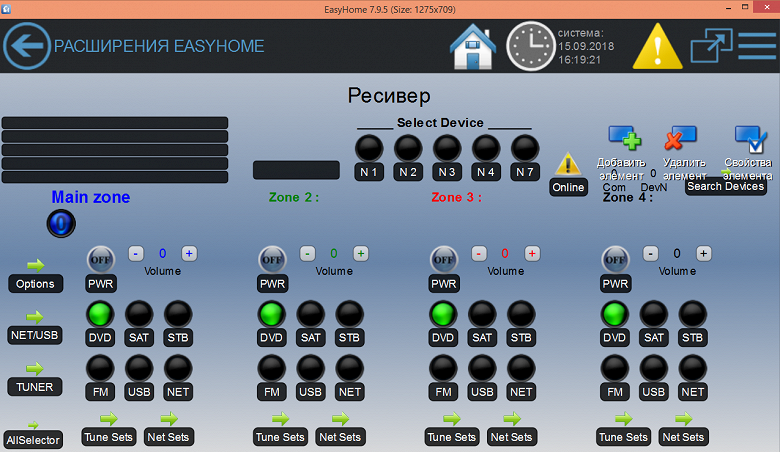Open the NET/USB button

[35, 335]
